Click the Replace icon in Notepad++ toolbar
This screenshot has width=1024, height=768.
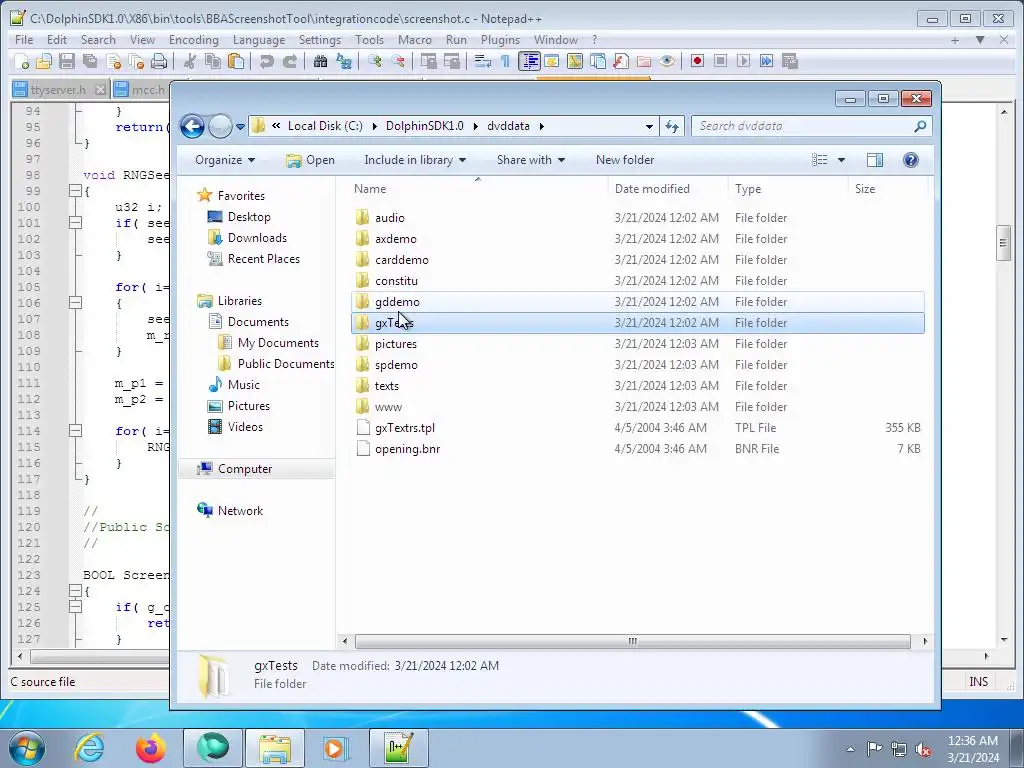(344, 61)
